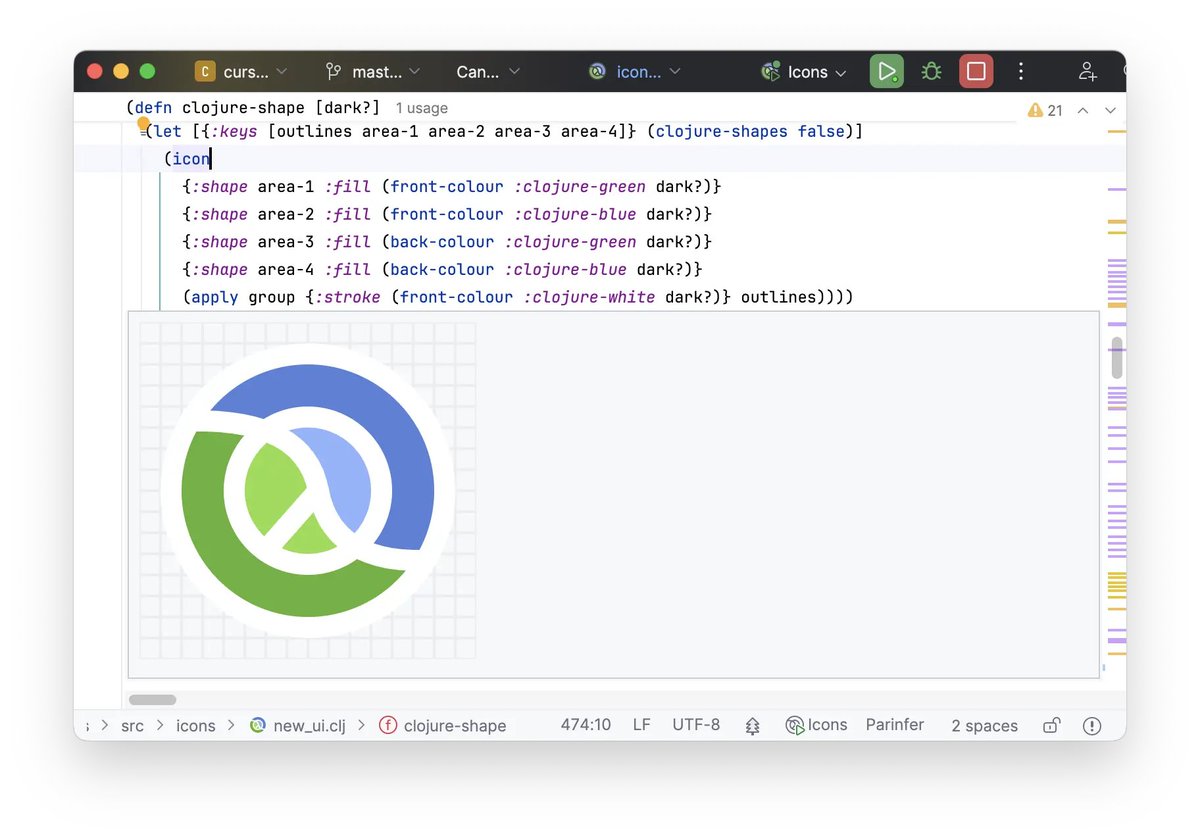Run the Icons configuration
The width and height of the screenshot is (1200, 838).
click(x=886, y=71)
